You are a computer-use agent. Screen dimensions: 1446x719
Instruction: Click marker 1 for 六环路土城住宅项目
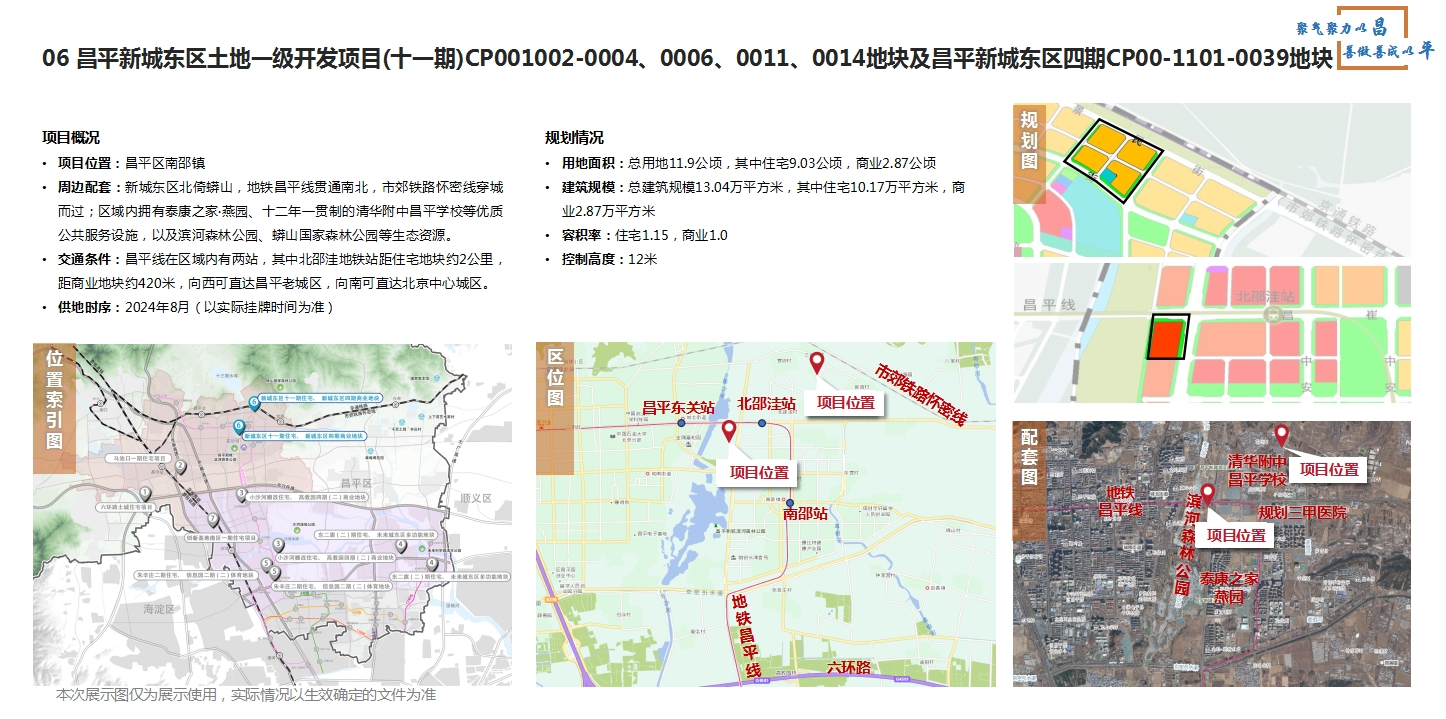tap(145, 493)
